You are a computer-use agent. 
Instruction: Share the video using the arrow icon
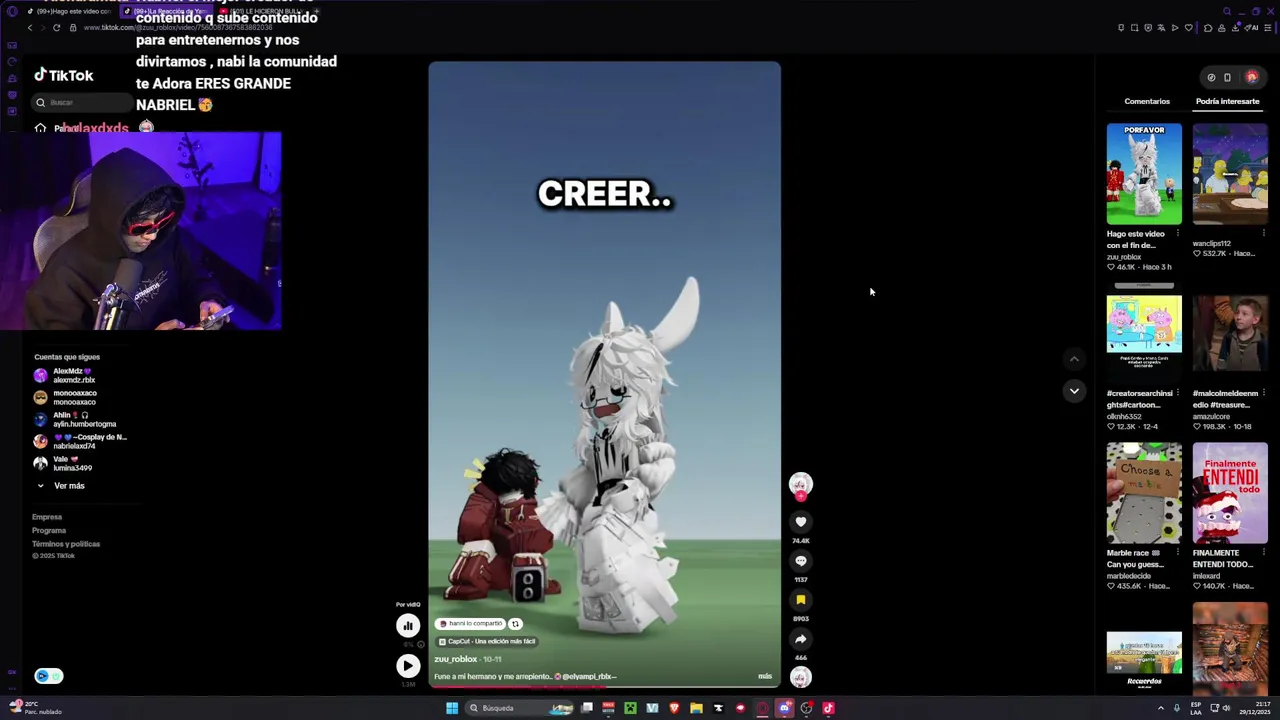click(x=800, y=639)
